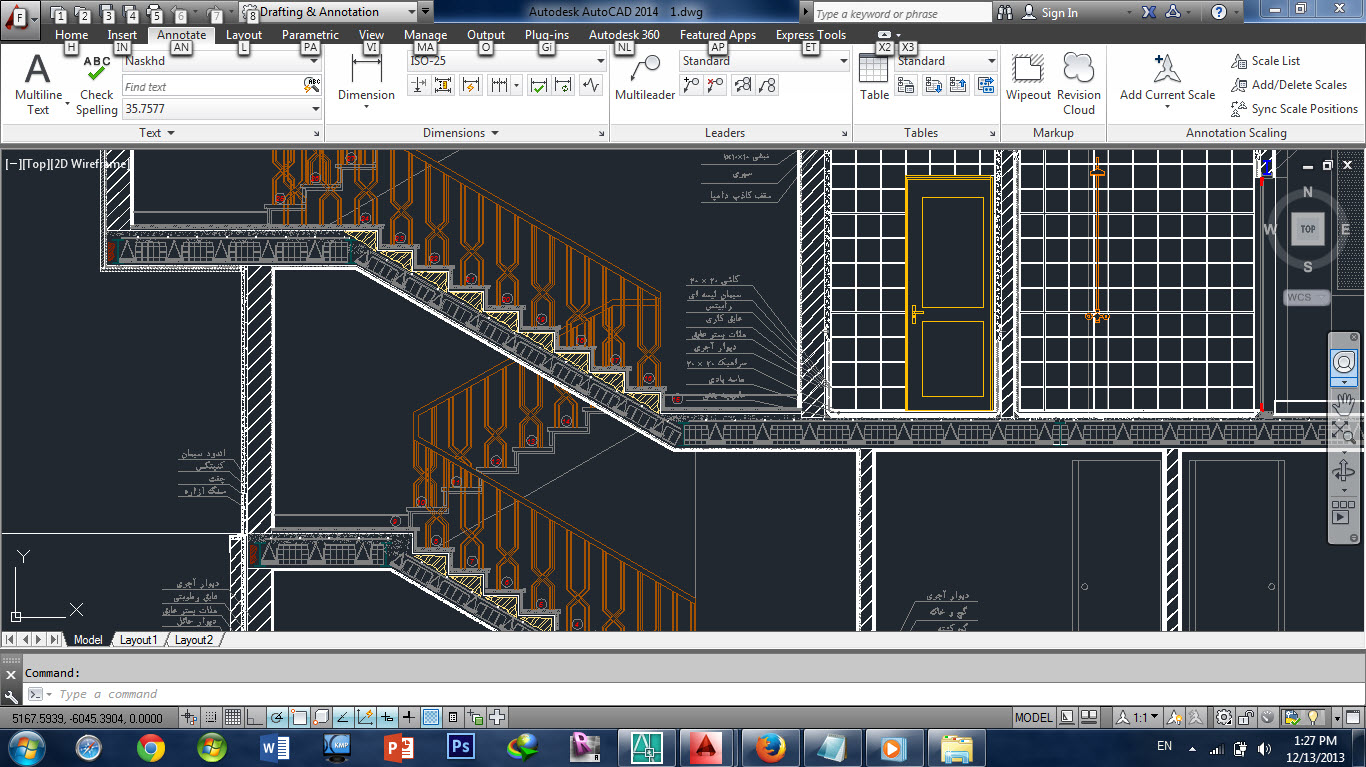Screen dimensions: 1366x767
Task: Click the dimension Inspect check icon
Action: [x=539, y=86]
